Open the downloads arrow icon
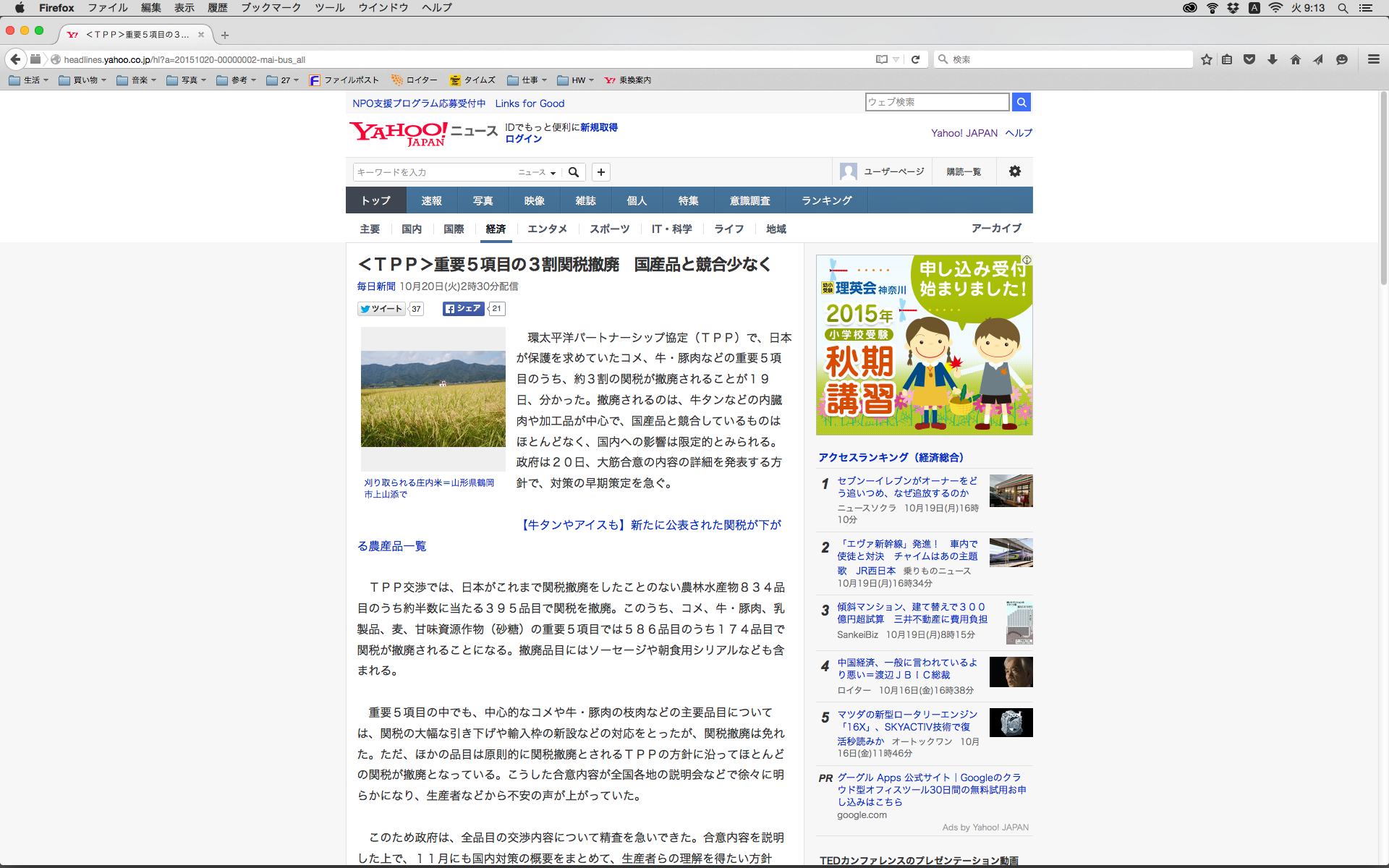 [1272, 59]
